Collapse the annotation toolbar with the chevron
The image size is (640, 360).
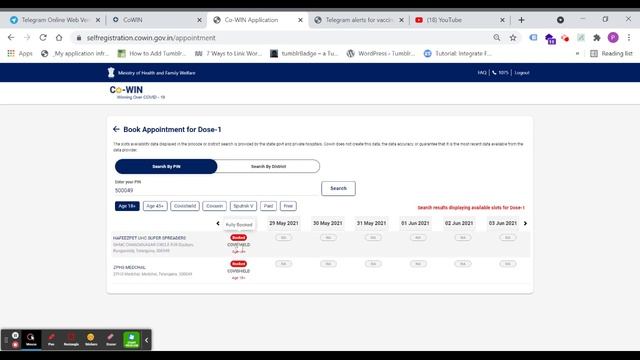147,340
